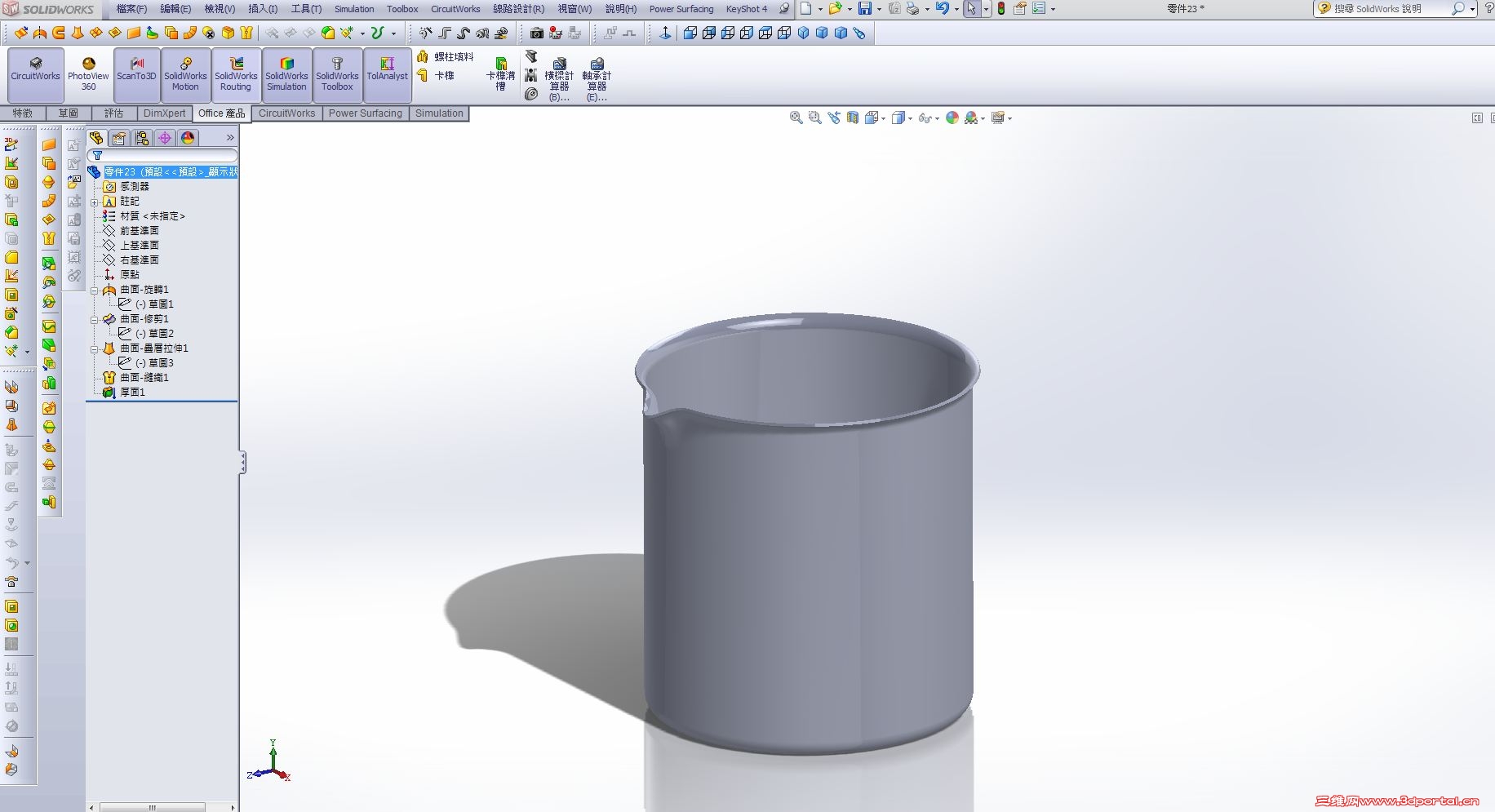Click the section view icon

(x=853, y=118)
